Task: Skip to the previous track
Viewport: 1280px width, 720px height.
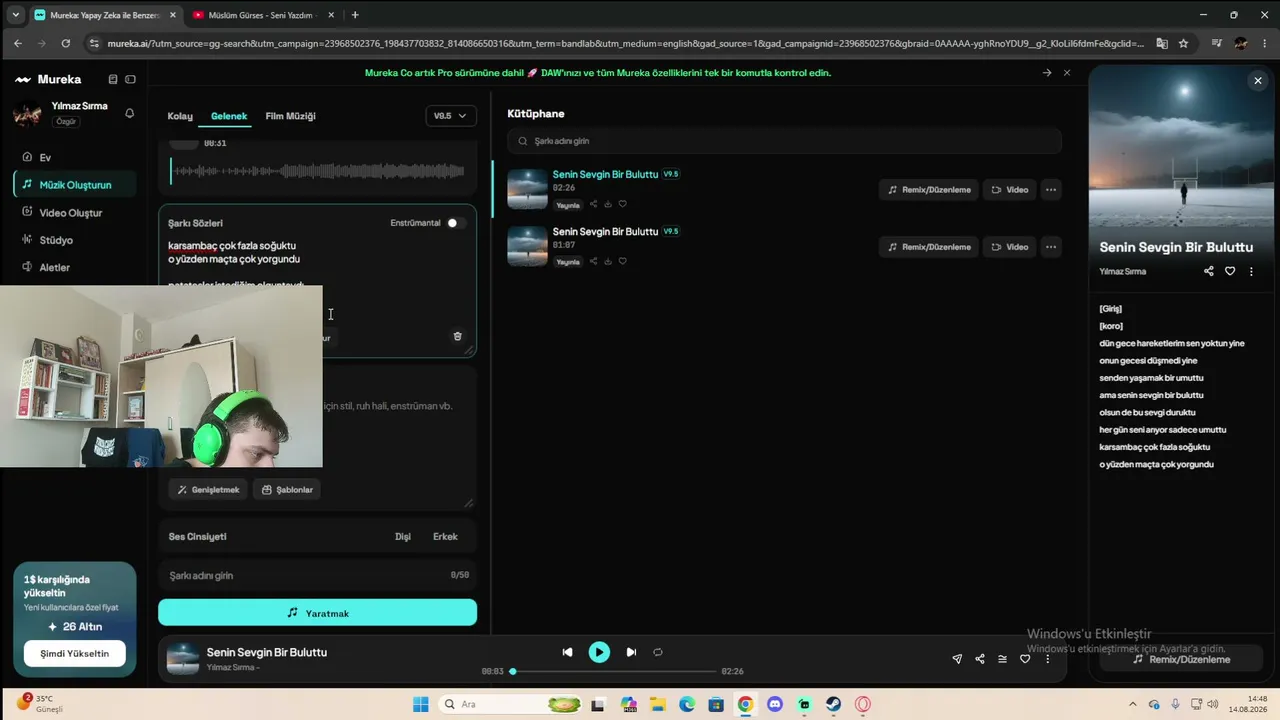Action: (567, 652)
